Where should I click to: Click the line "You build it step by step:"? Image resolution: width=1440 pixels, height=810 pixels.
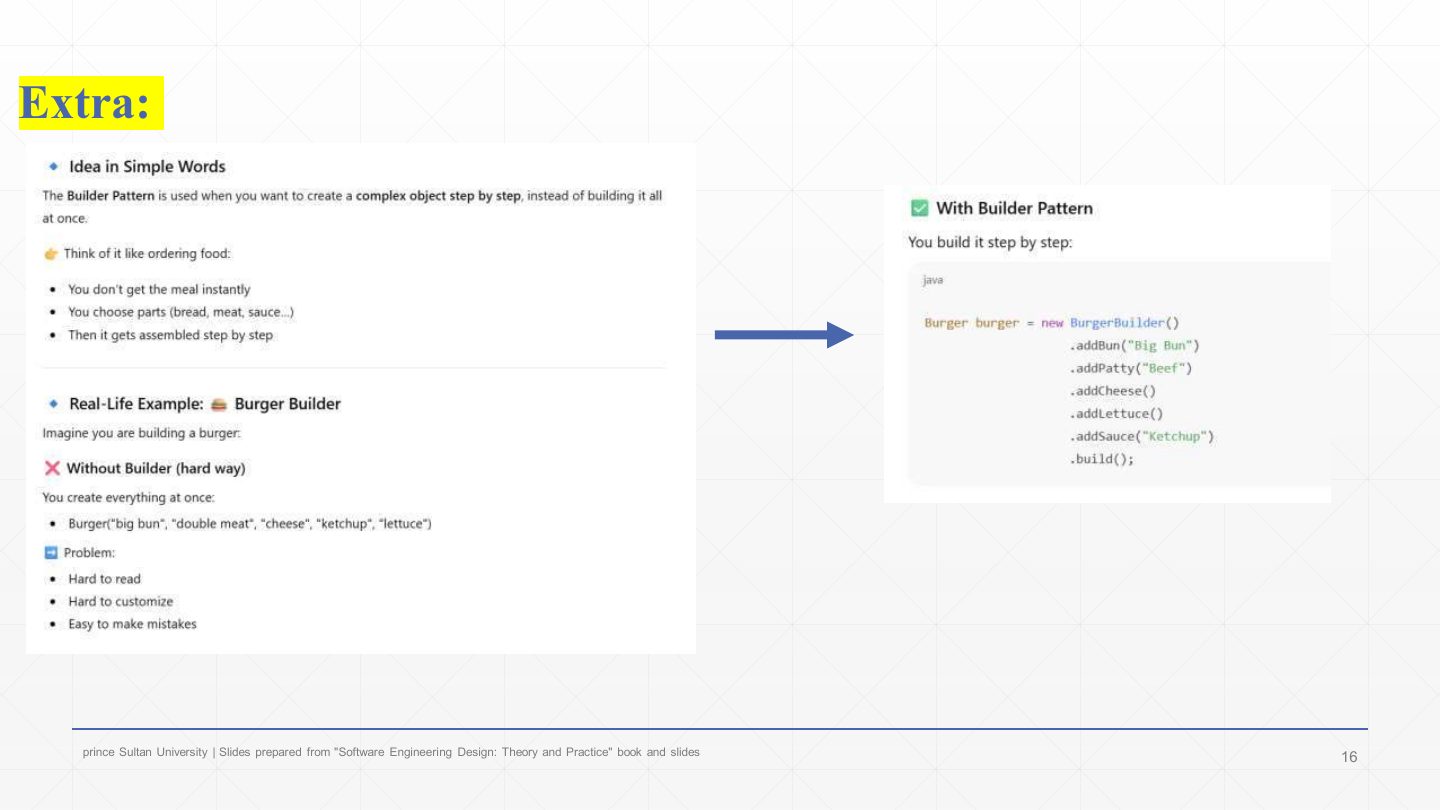(990, 243)
